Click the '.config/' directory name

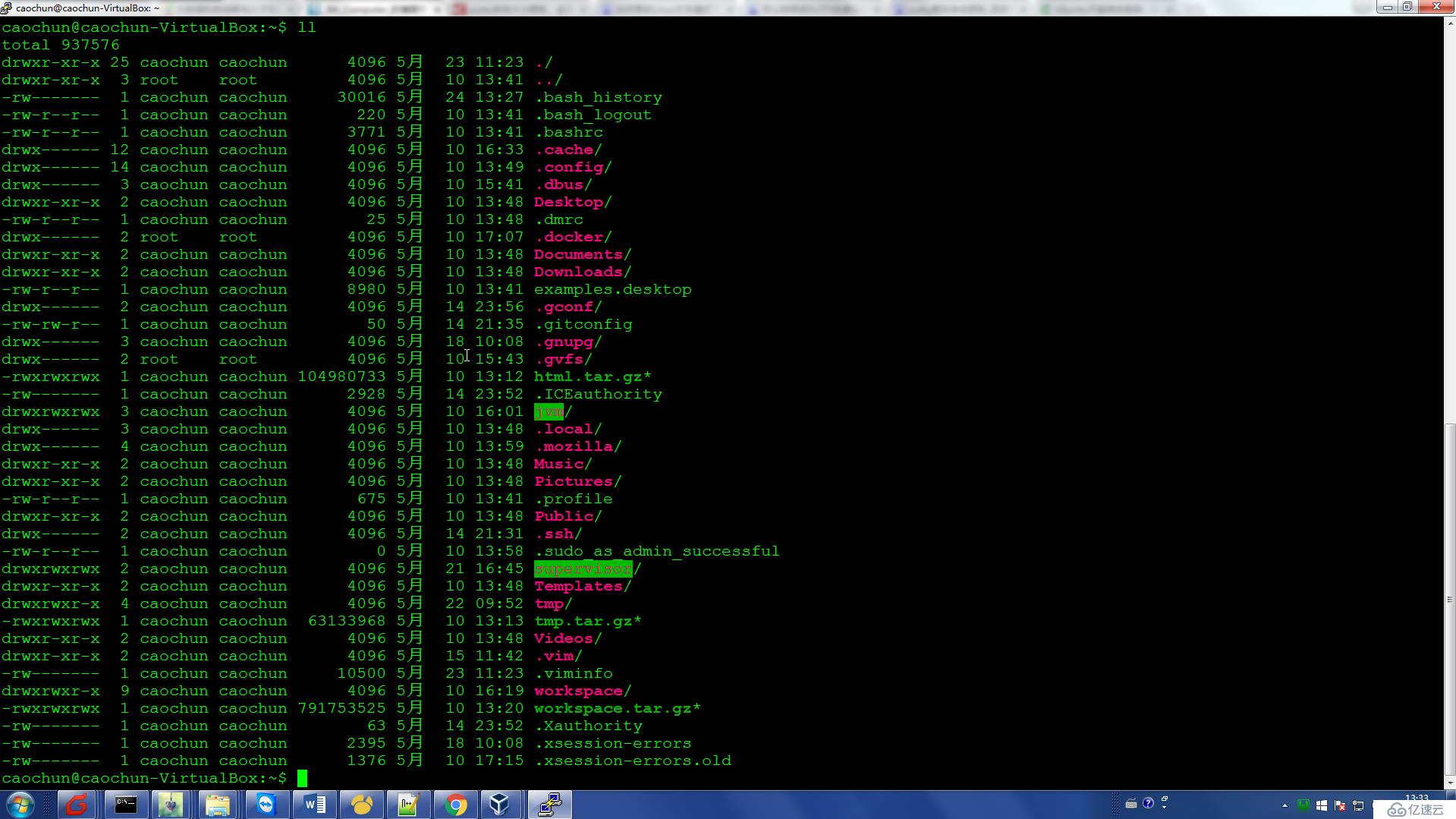point(573,167)
